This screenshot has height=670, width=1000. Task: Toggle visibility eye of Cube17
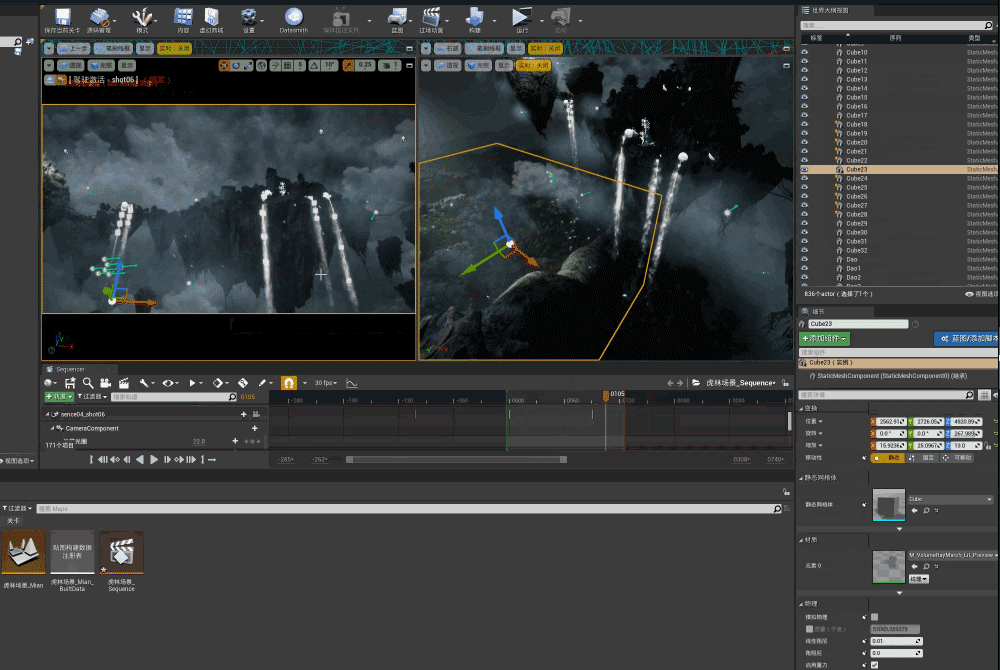coord(804,115)
